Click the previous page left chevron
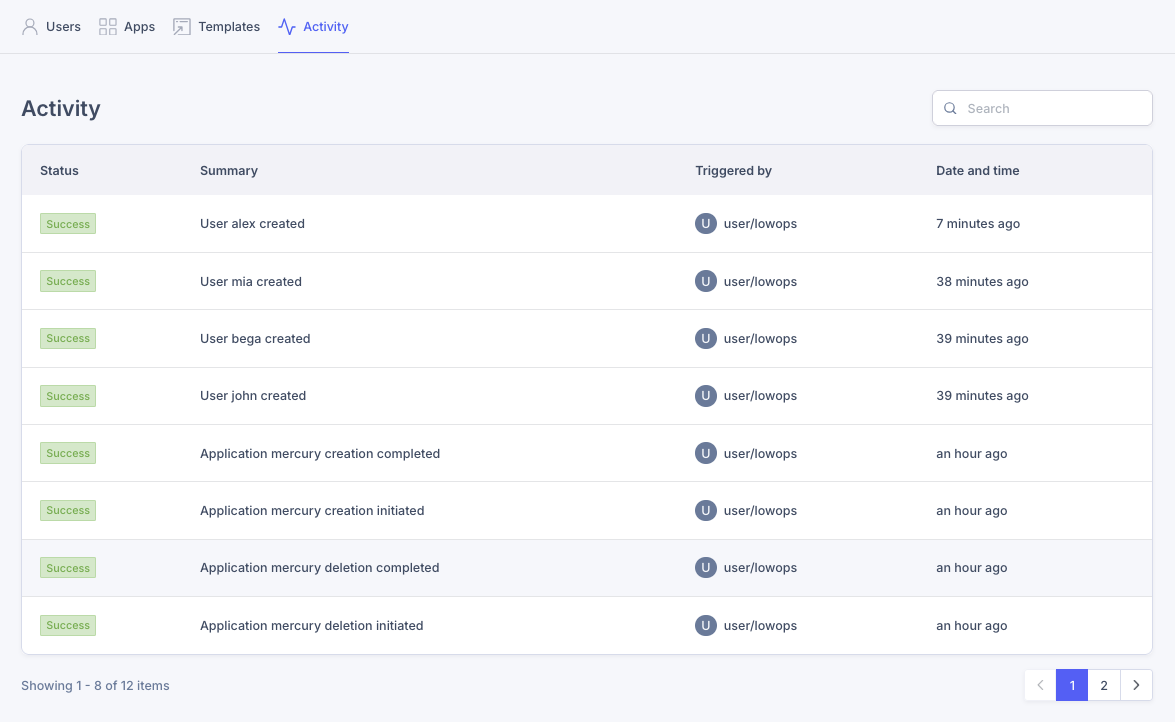The width and height of the screenshot is (1175, 722). click(1040, 685)
